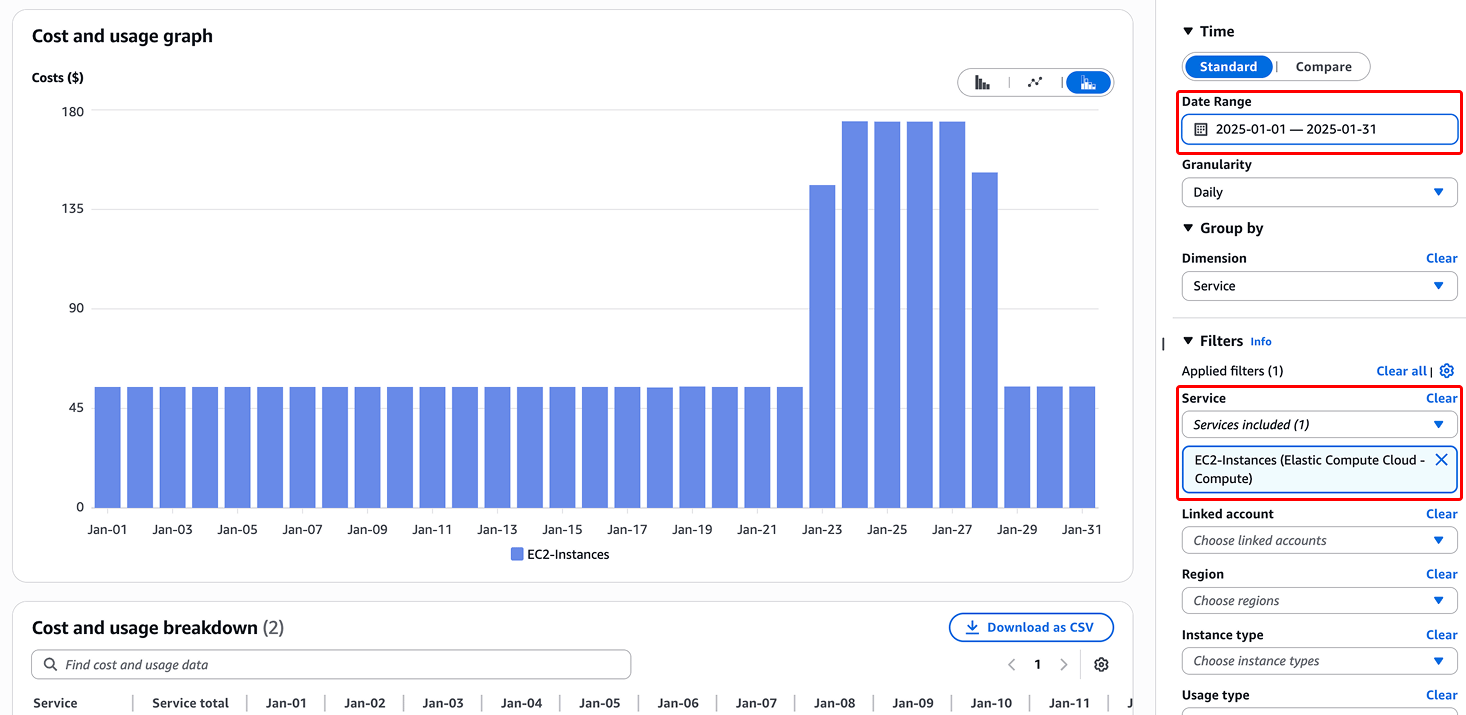Open the breakdown table preferences gear
This screenshot has width=1466, height=715.
pos(1101,665)
